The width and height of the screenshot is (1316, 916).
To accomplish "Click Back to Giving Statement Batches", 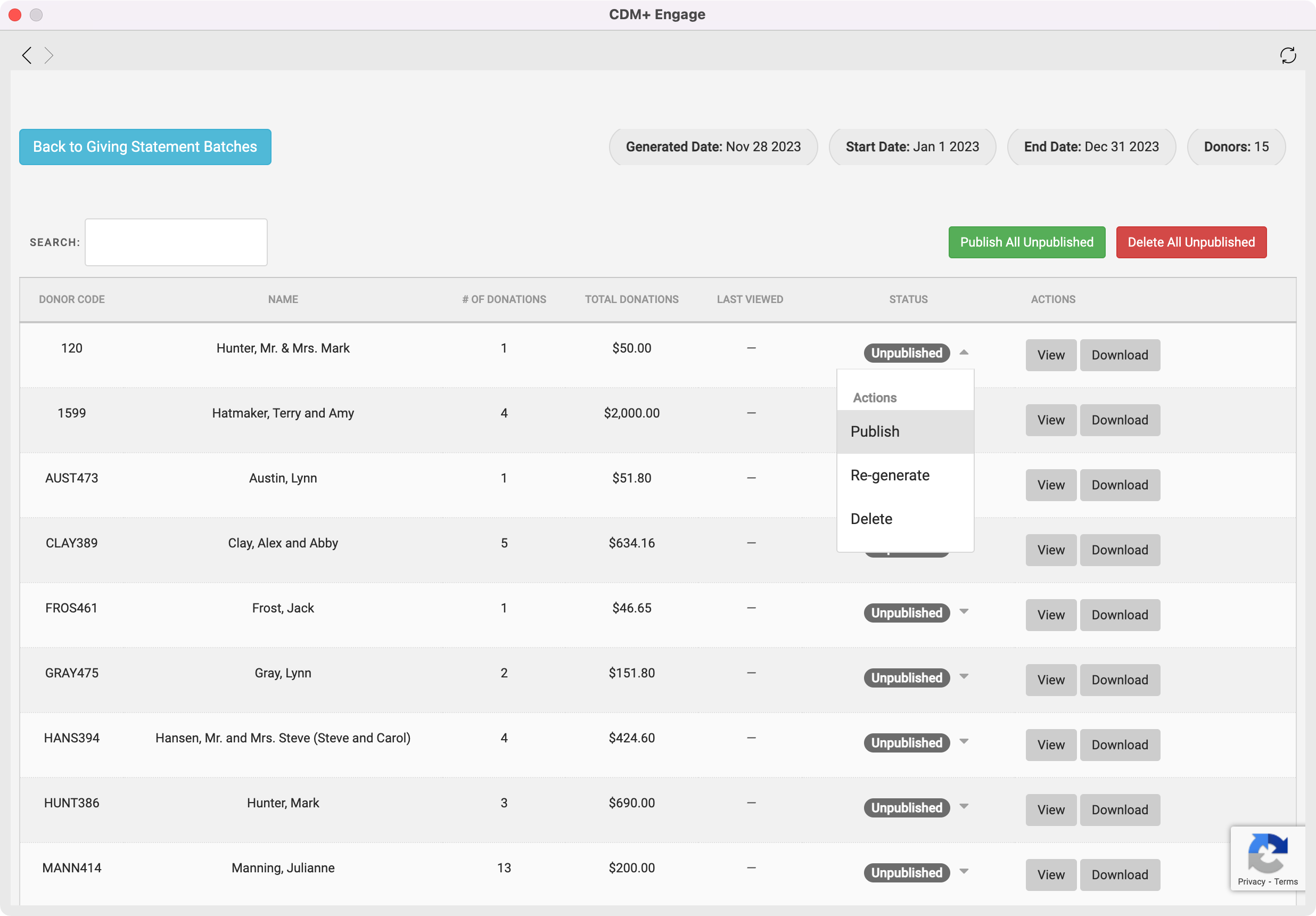I will pyautogui.click(x=145, y=147).
